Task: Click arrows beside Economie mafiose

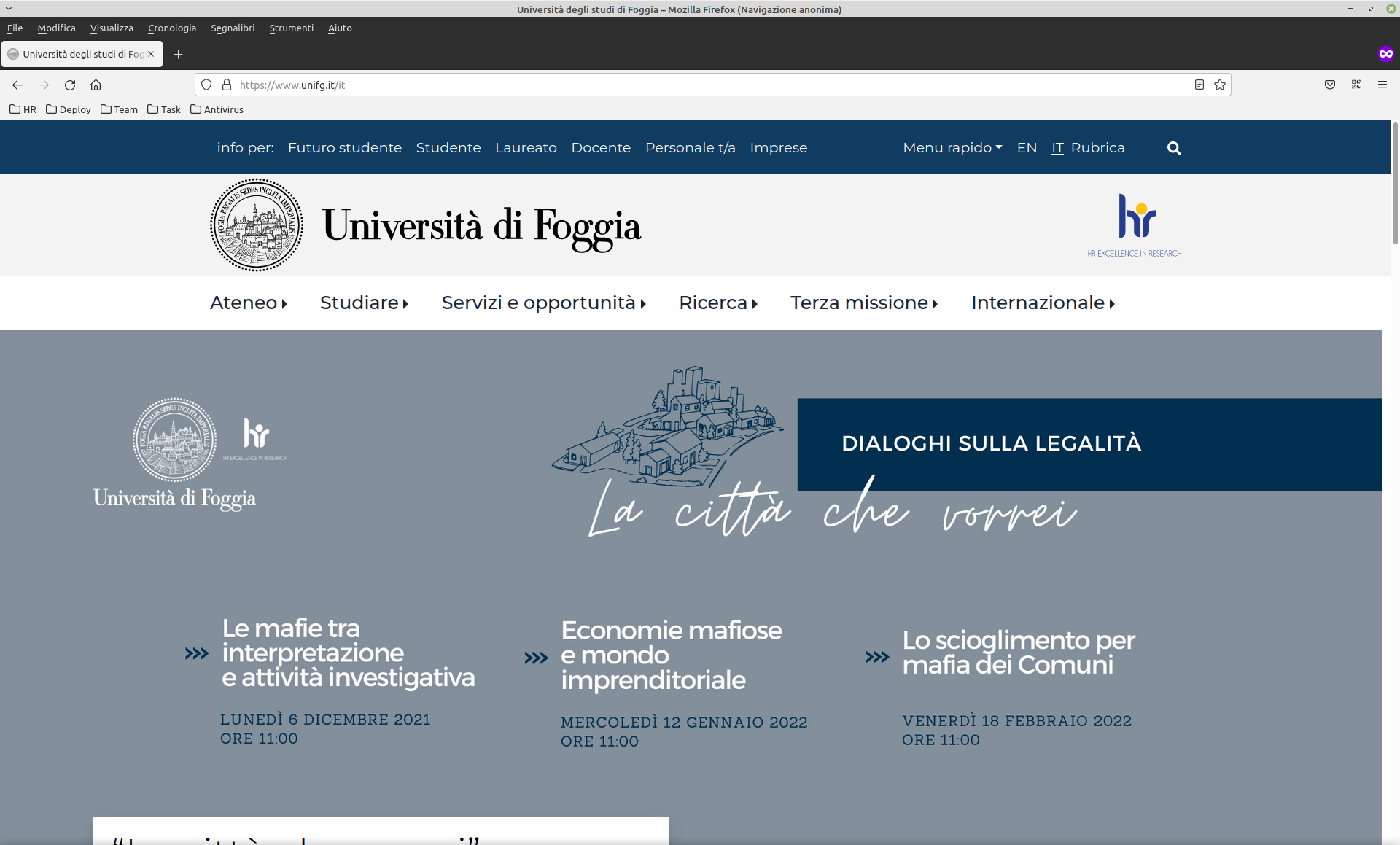Action: (536, 658)
